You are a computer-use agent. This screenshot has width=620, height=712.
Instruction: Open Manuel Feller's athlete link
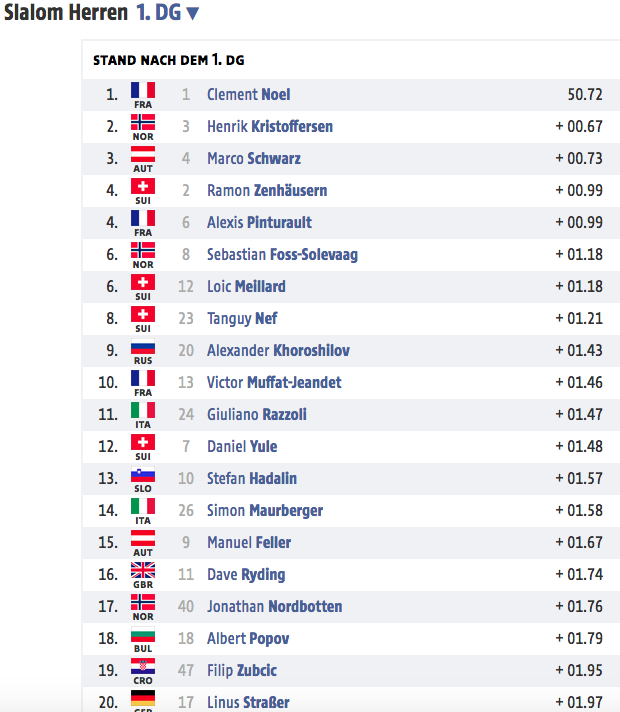(249, 542)
